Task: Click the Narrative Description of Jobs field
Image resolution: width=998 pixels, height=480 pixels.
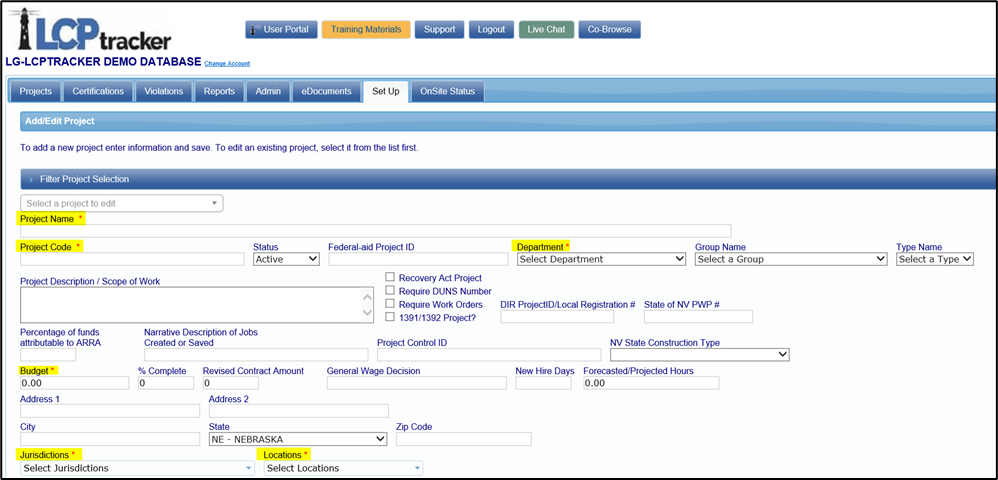Action: click(x=256, y=355)
